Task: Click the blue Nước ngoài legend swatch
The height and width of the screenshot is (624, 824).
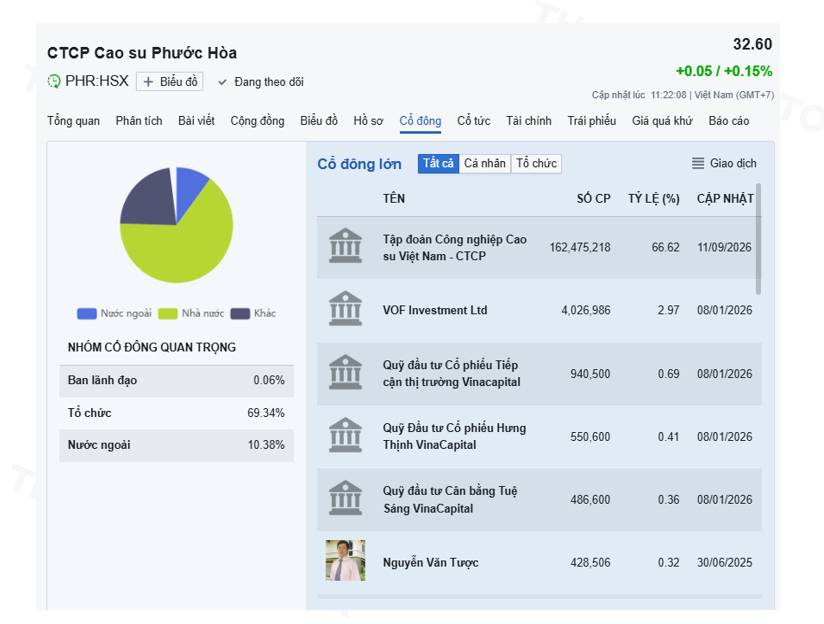Action: [x=87, y=314]
